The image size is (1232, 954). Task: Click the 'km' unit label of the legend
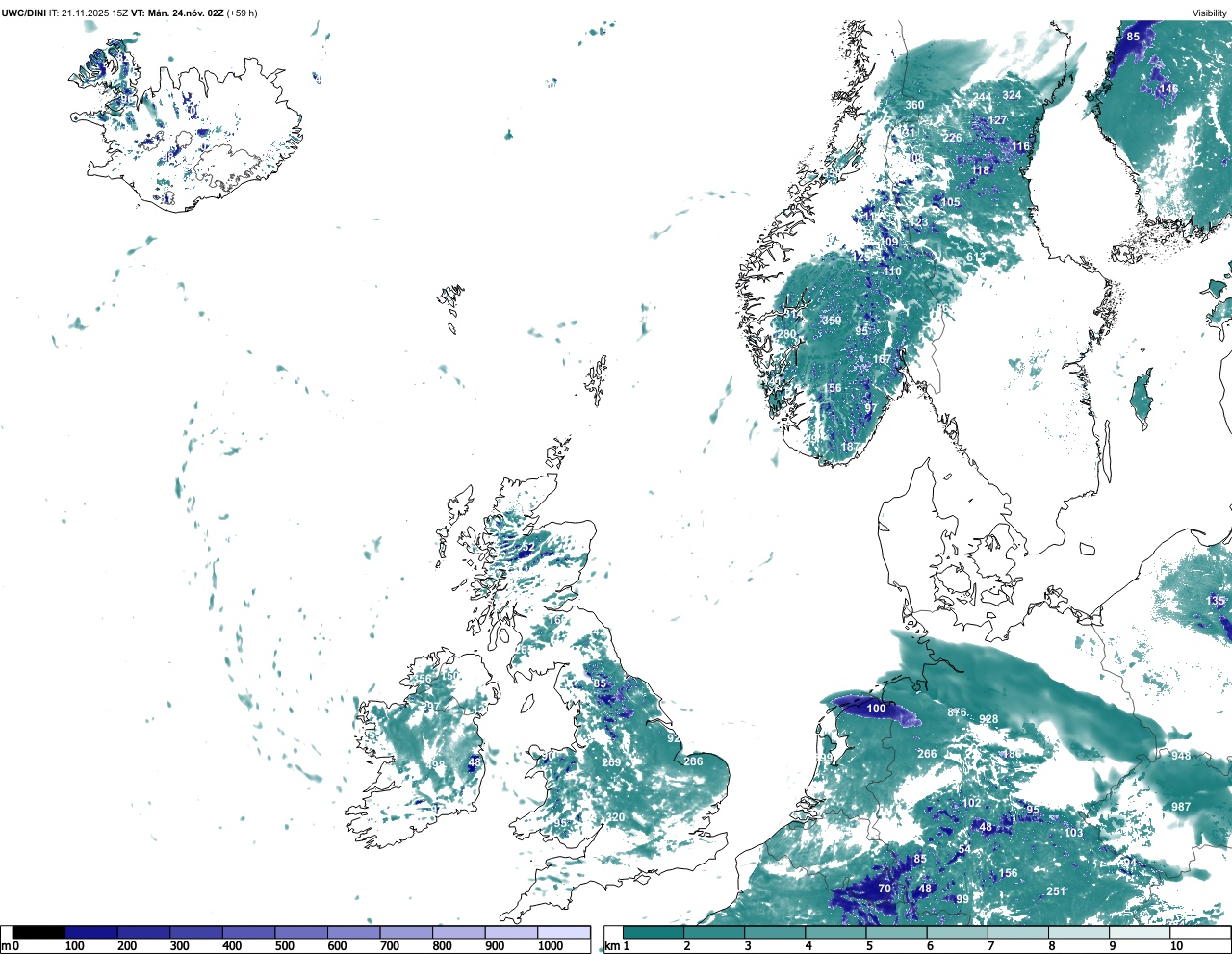[x=610, y=946]
